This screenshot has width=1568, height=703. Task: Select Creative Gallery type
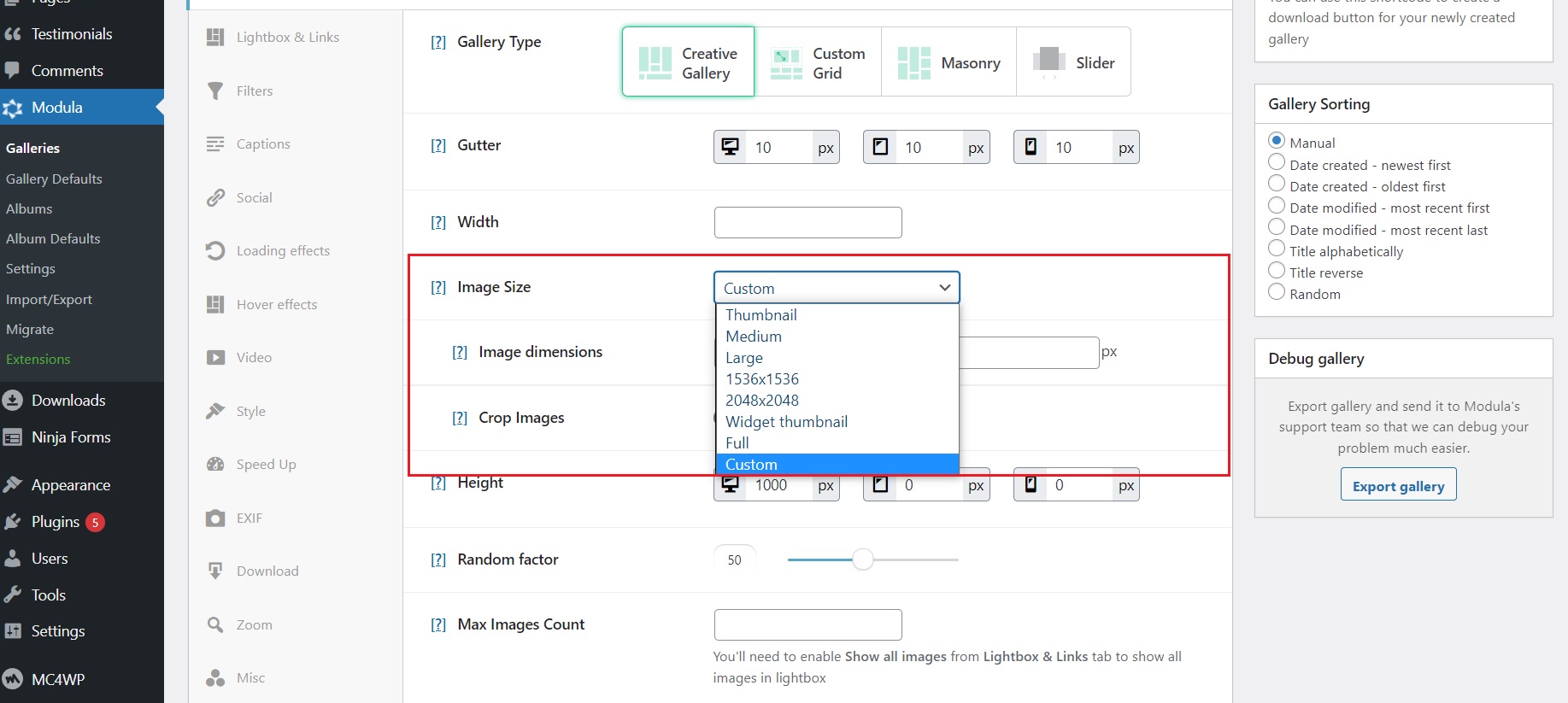click(688, 62)
